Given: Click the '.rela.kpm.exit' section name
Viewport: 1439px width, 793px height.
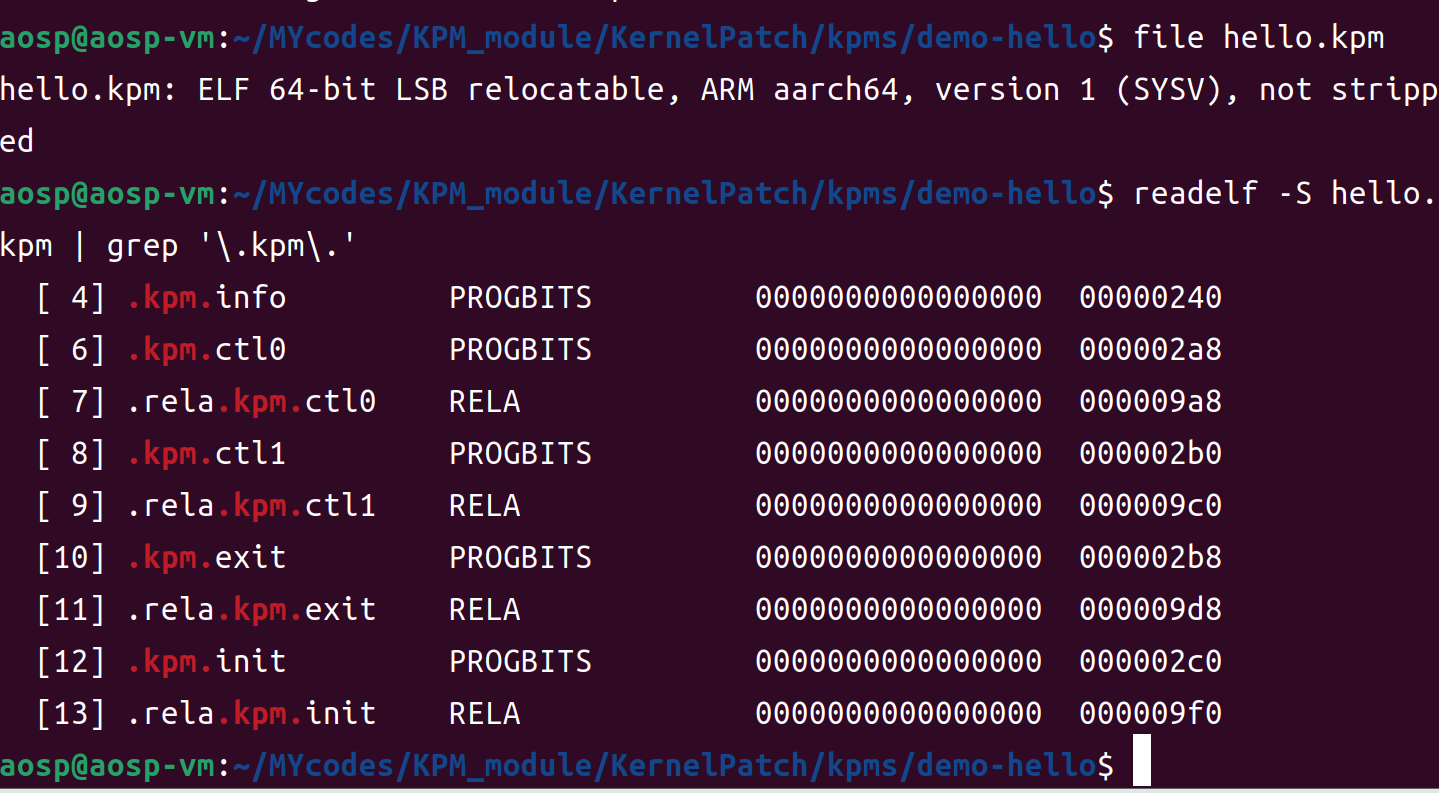Looking at the screenshot, I should point(252,609).
